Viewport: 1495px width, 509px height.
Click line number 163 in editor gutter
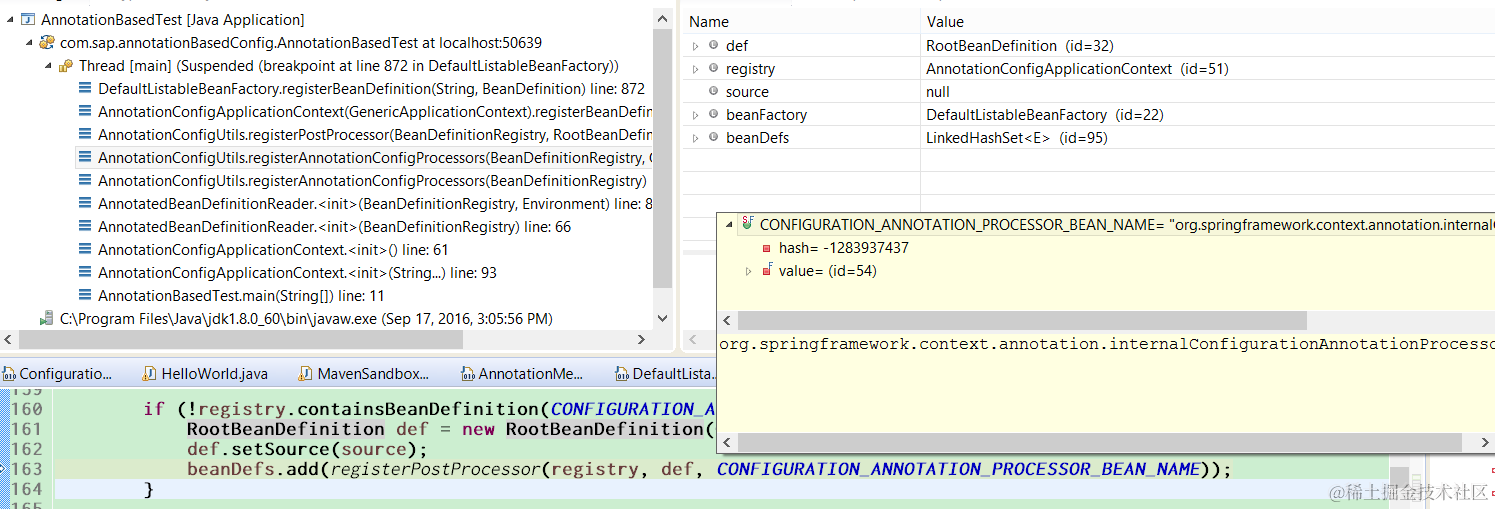26,469
